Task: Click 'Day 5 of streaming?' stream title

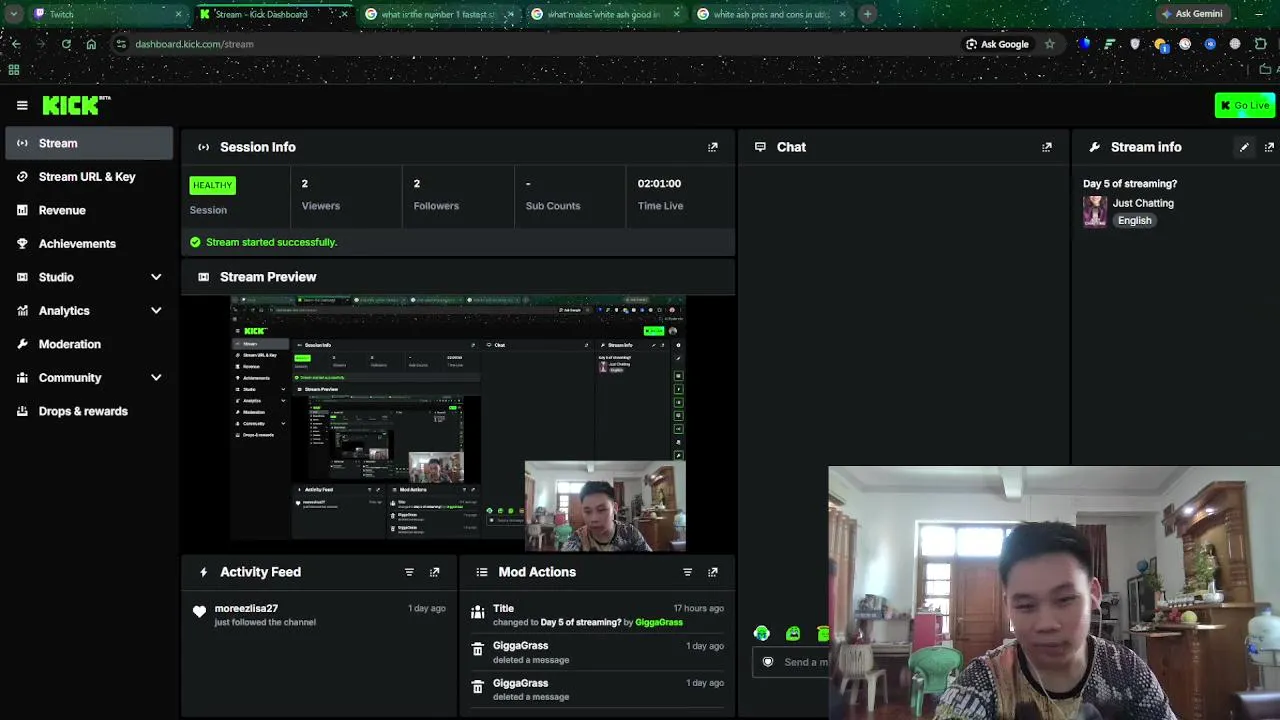Action: coord(1130,184)
